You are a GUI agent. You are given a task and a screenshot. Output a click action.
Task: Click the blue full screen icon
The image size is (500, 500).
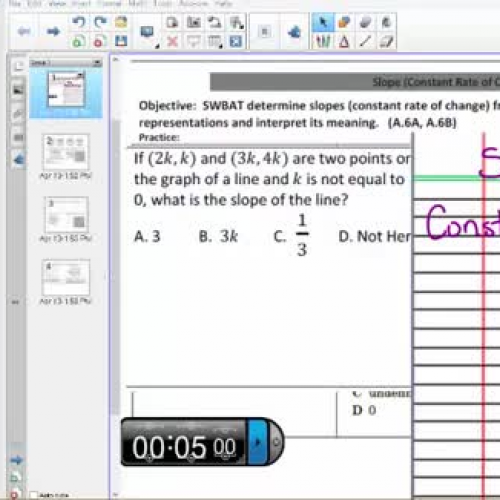(235, 42)
